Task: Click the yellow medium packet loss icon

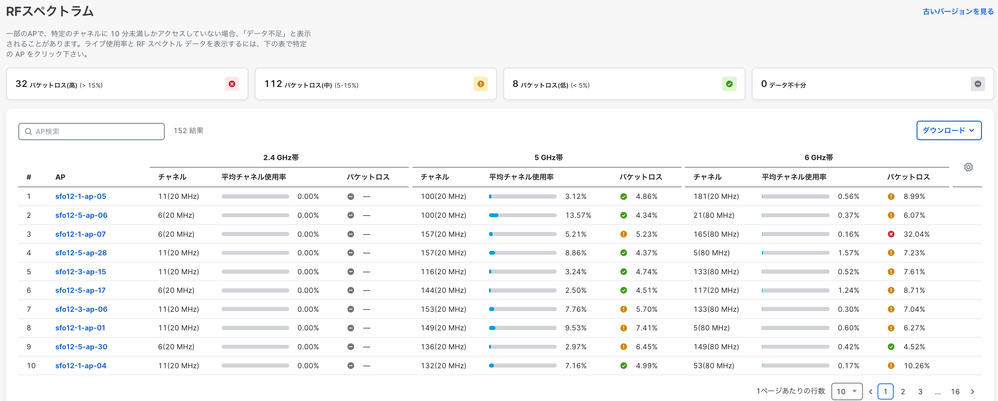Action: 480,84
